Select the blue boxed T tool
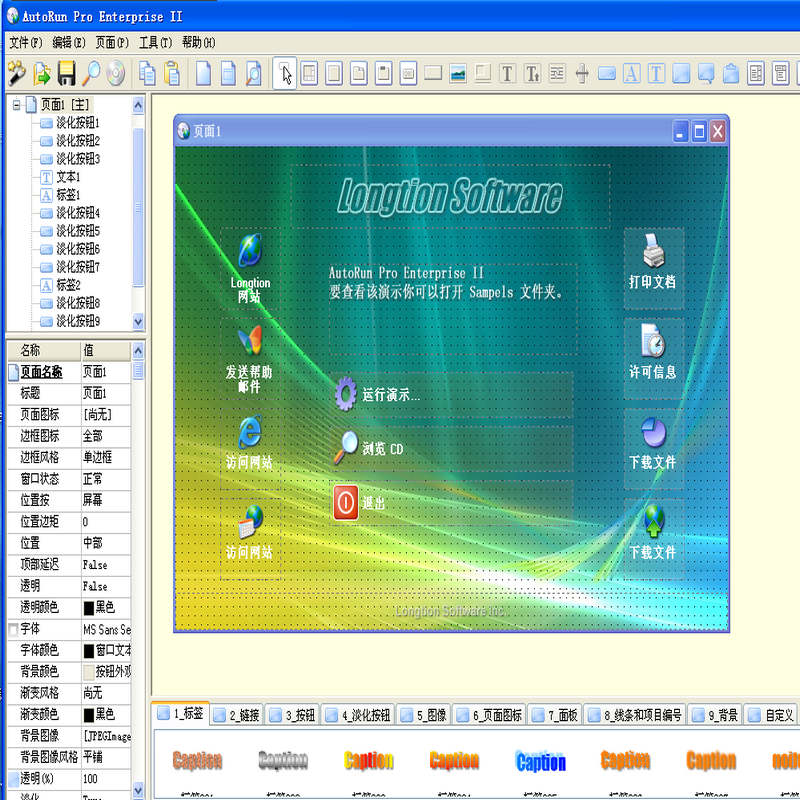The width and height of the screenshot is (800, 800). 656,73
